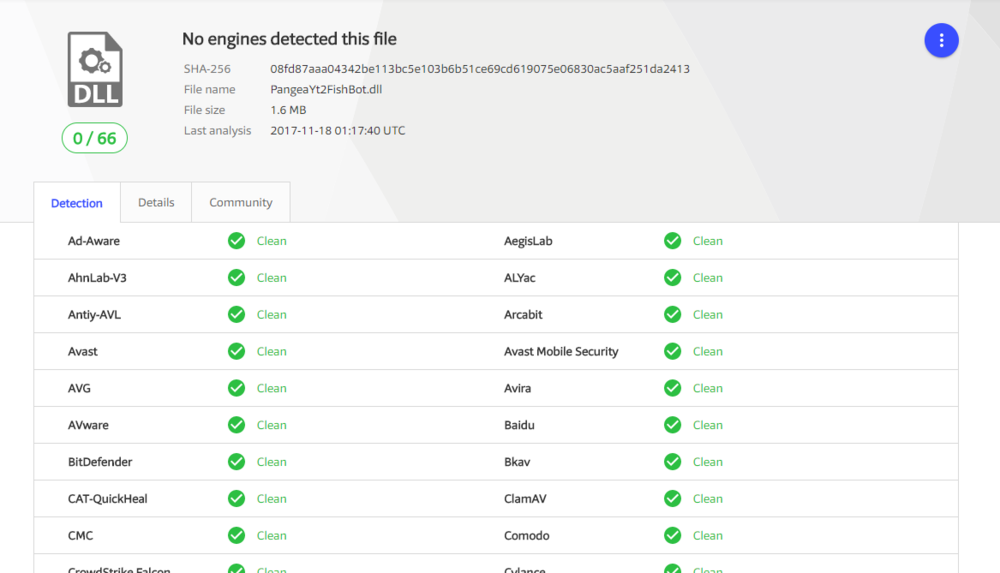The width and height of the screenshot is (1000, 573).
Task: Click the last analysis date 2017-11-18 01:17:40 UTC
Action: click(337, 130)
